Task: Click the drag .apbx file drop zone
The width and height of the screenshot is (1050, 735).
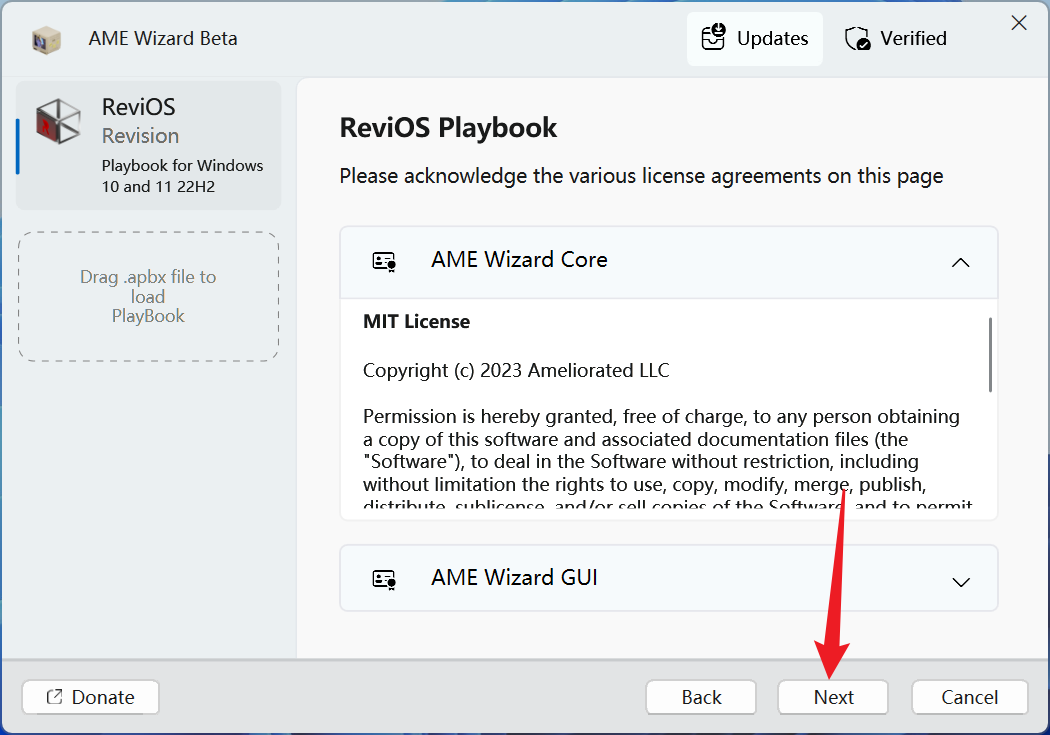Action: (x=148, y=296)
